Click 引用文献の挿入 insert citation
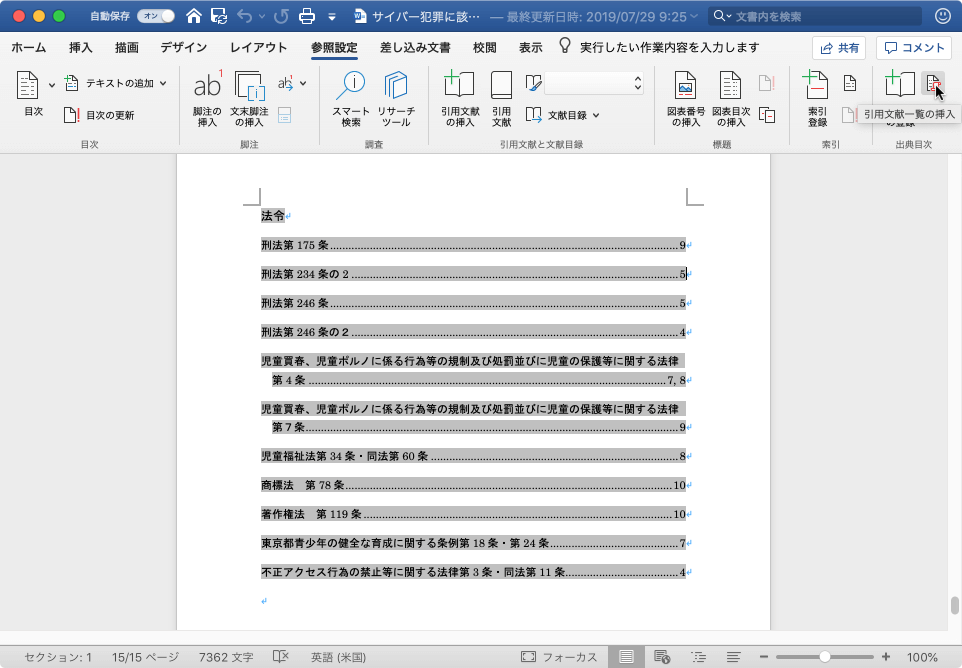 tap(460, 99)
